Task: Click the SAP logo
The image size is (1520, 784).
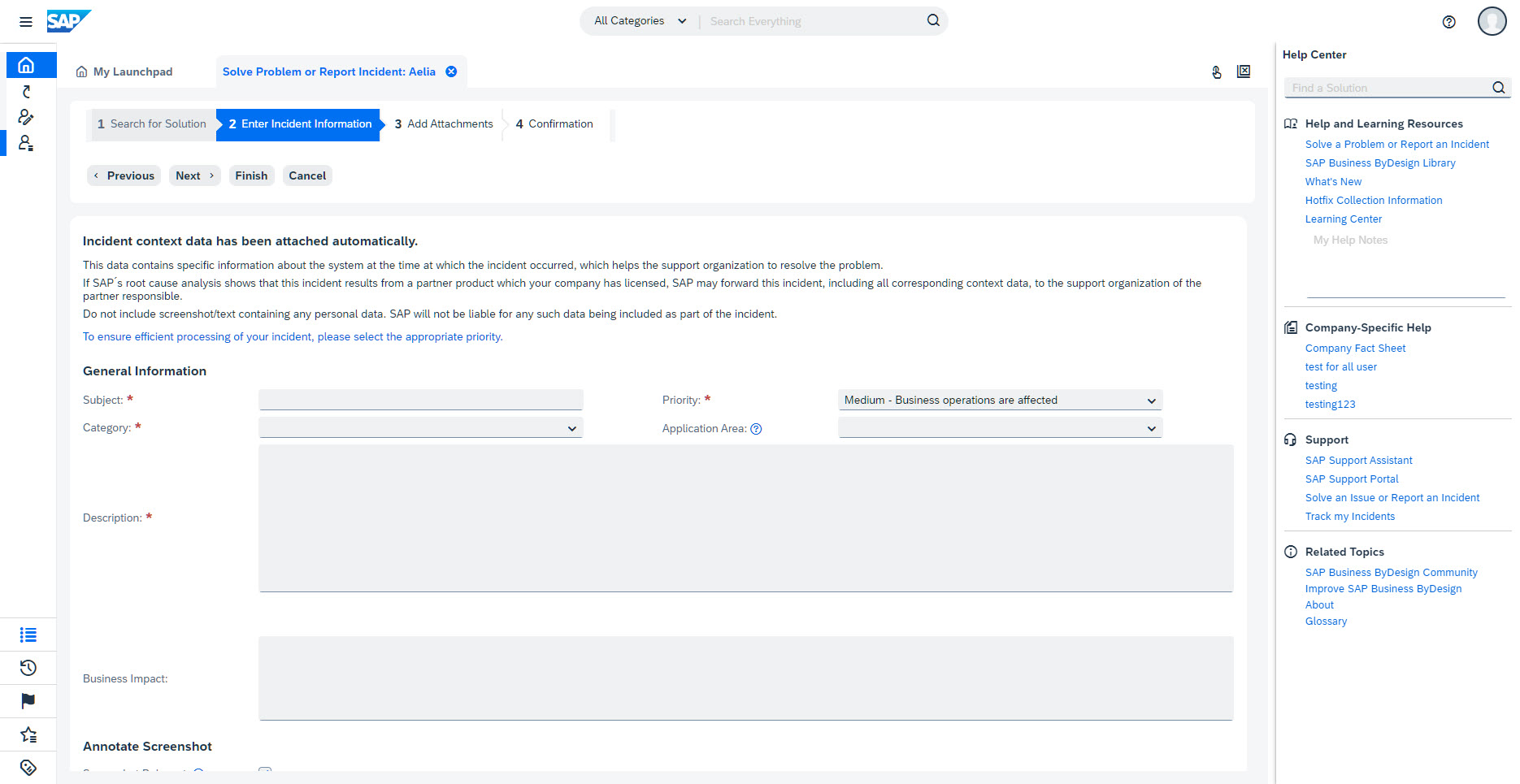Action: coord(68,21)
